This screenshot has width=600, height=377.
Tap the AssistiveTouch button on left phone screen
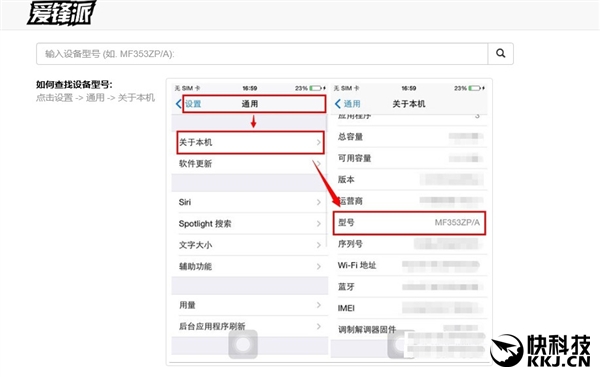pyautogui.click(x=243, y=344)
